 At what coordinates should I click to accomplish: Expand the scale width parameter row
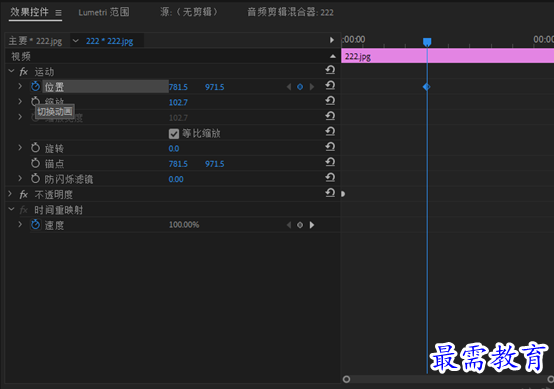(20, 117)
